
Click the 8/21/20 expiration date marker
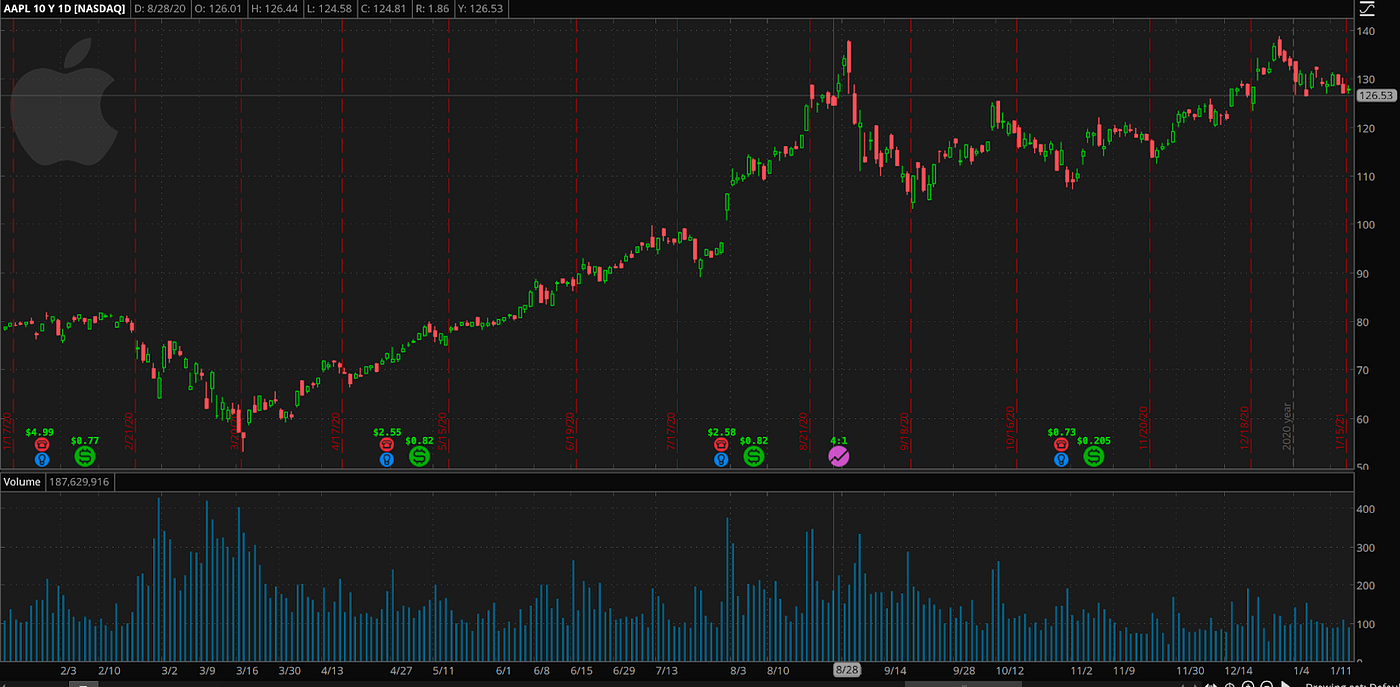point(803,432)
